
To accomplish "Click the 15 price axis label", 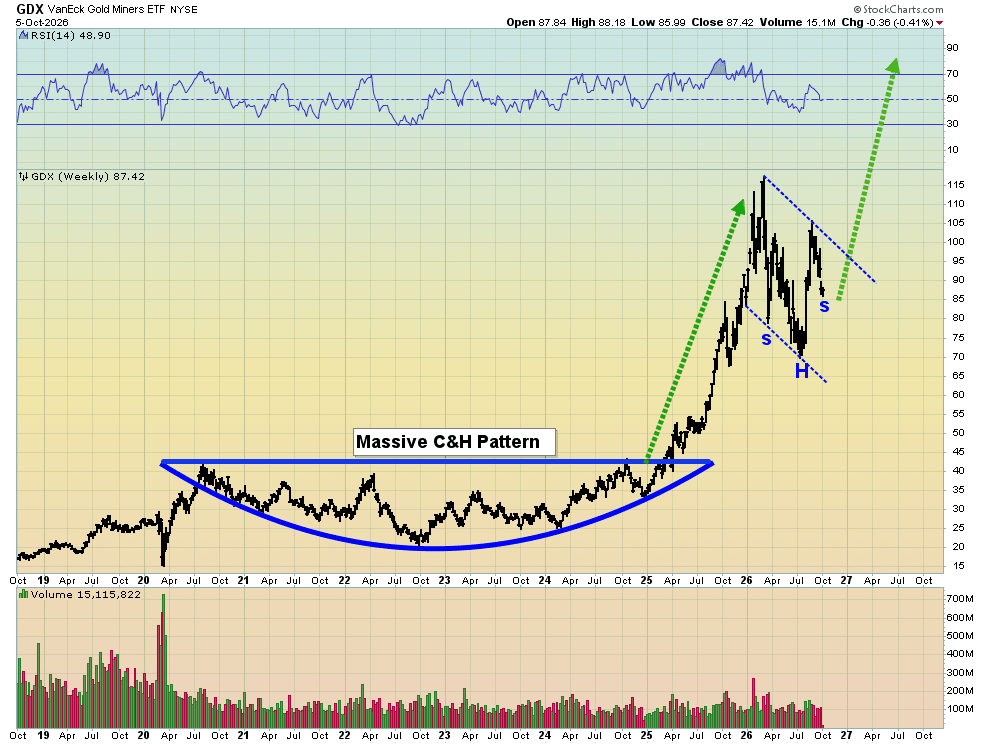I will [958, 566].
